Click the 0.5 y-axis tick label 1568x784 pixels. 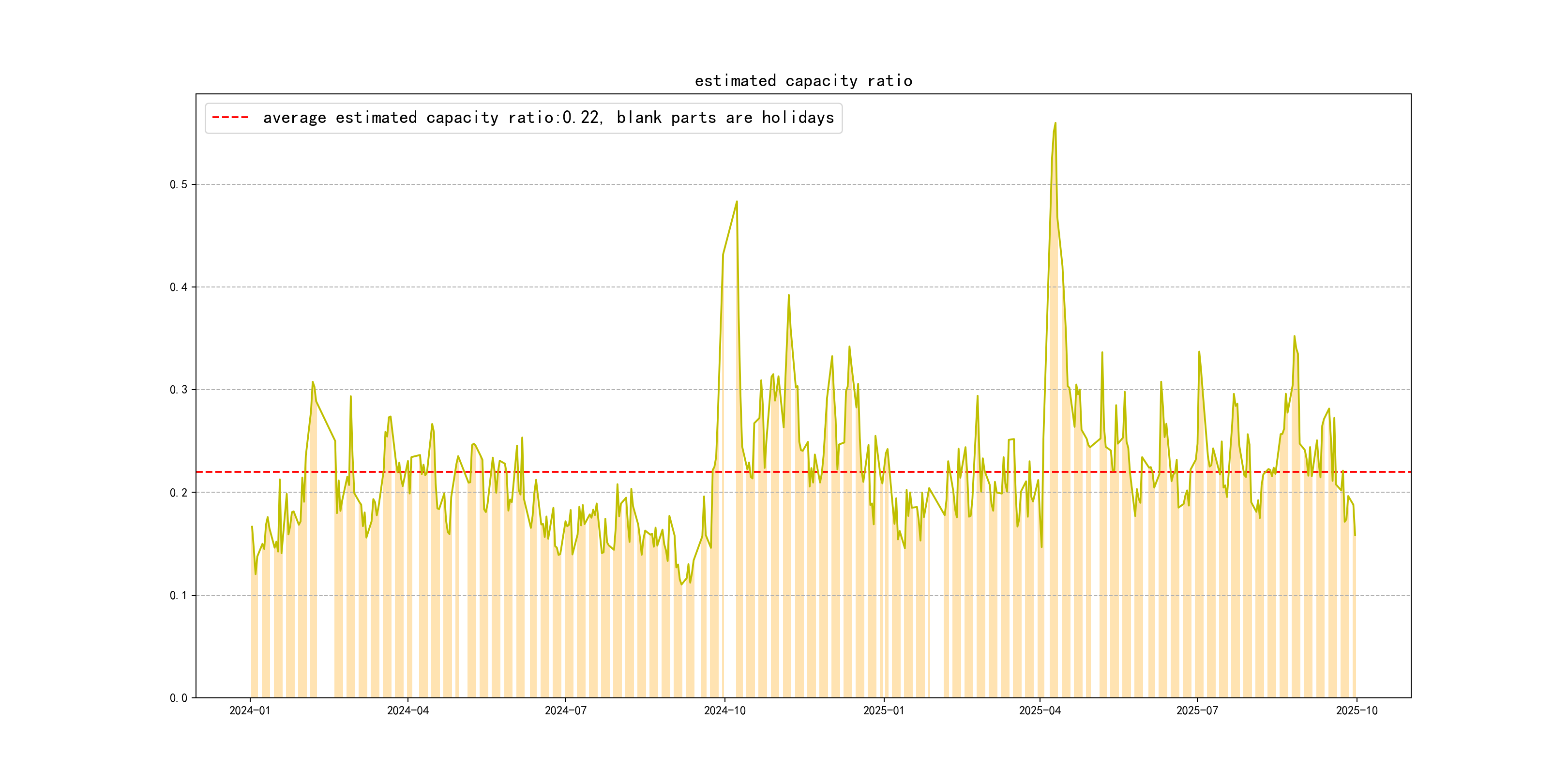pos(179,184)
